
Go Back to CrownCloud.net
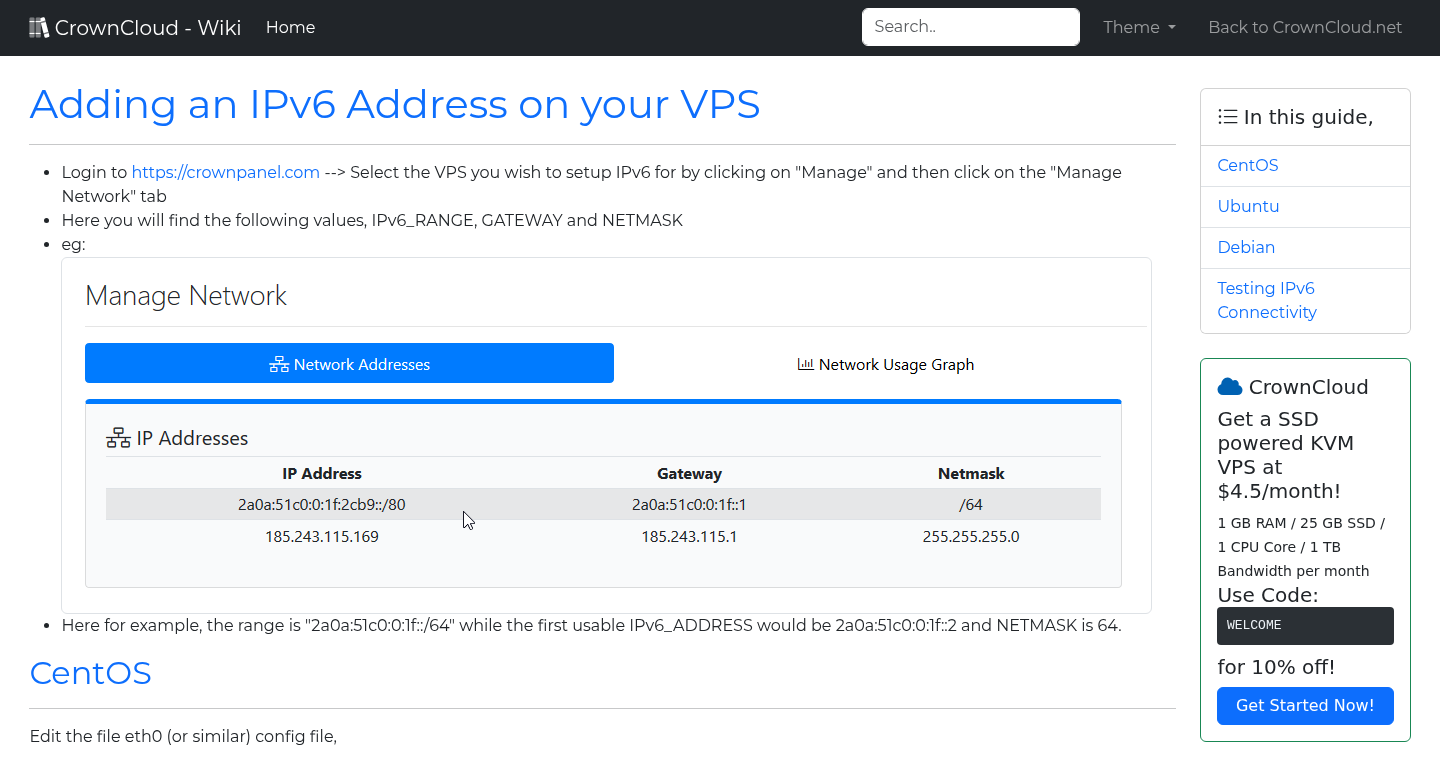(1305, 27)
